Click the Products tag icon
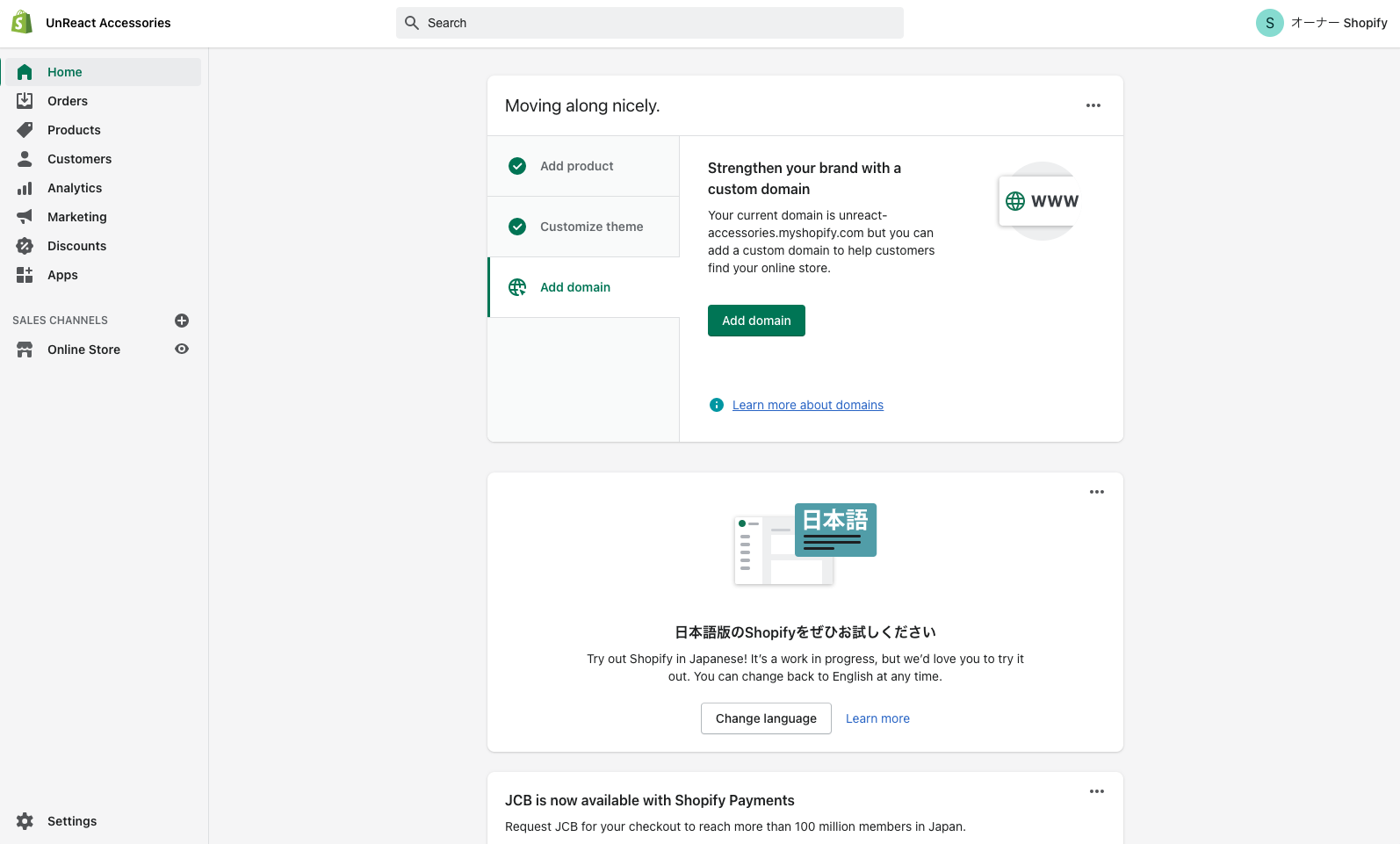This screenshot has height=844, width=1400. click(25, 130)
